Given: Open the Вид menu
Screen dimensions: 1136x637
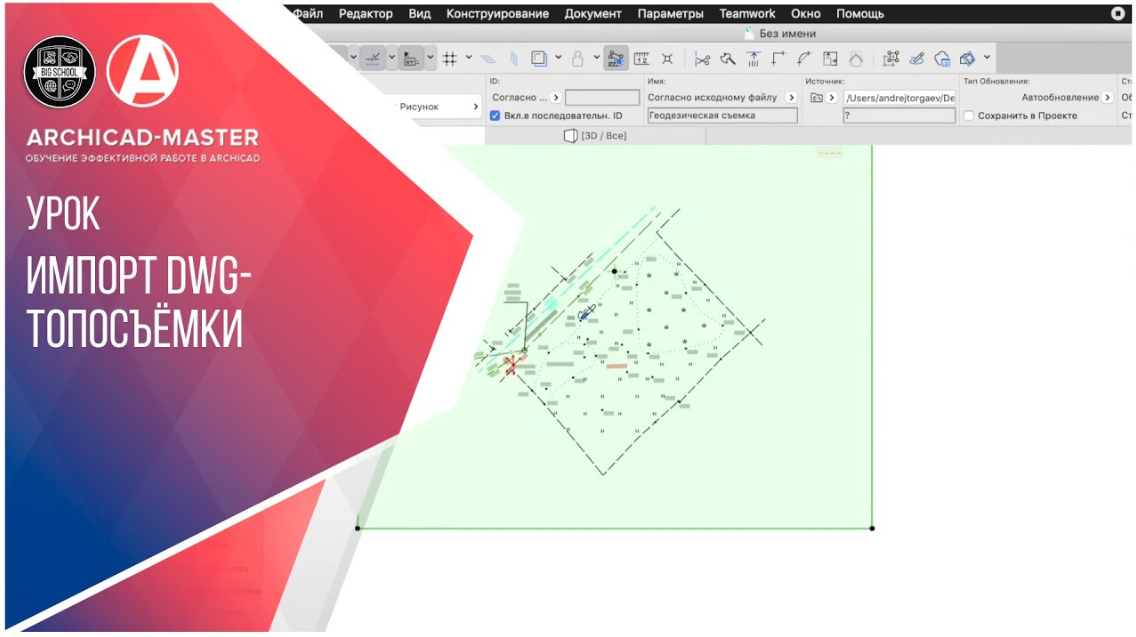Looking at the screenshot, I should (419, 13).
